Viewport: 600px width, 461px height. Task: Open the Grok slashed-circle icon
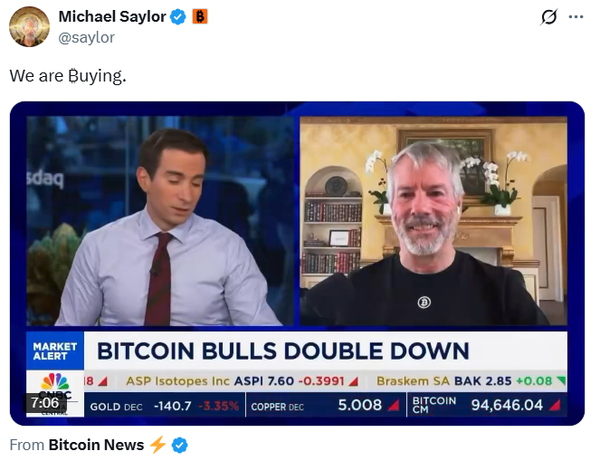click(x=549, y=17)
